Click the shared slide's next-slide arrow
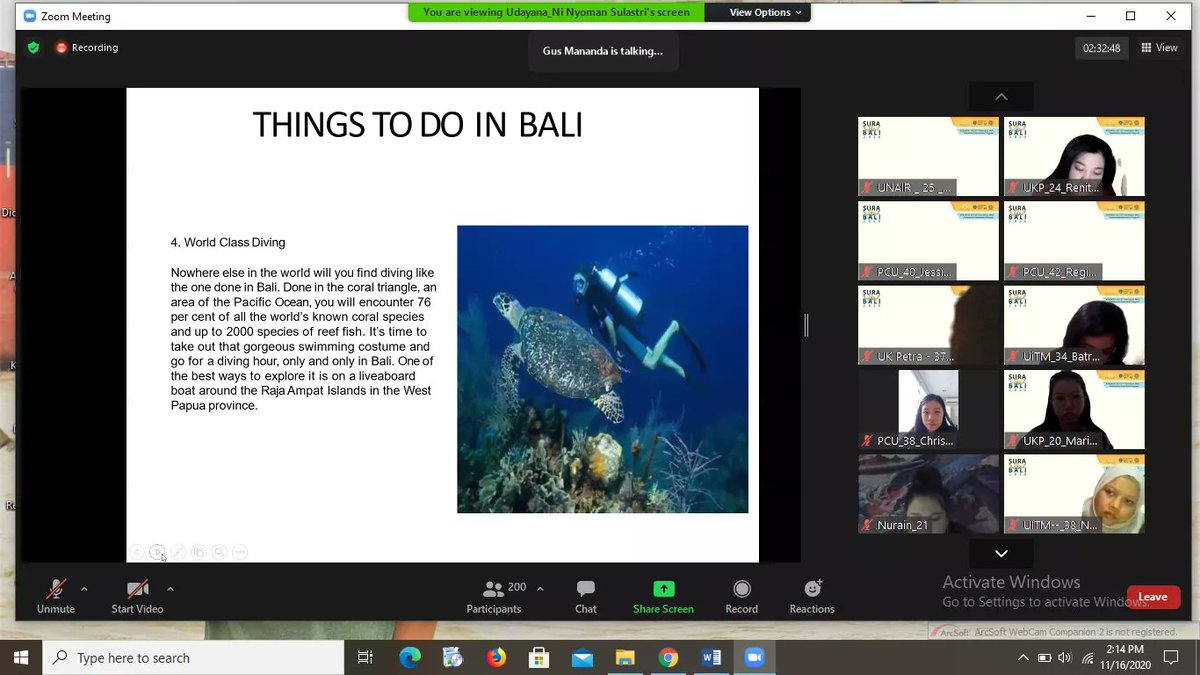Viewport: 1200px width, 675px height. click(157, 552)
